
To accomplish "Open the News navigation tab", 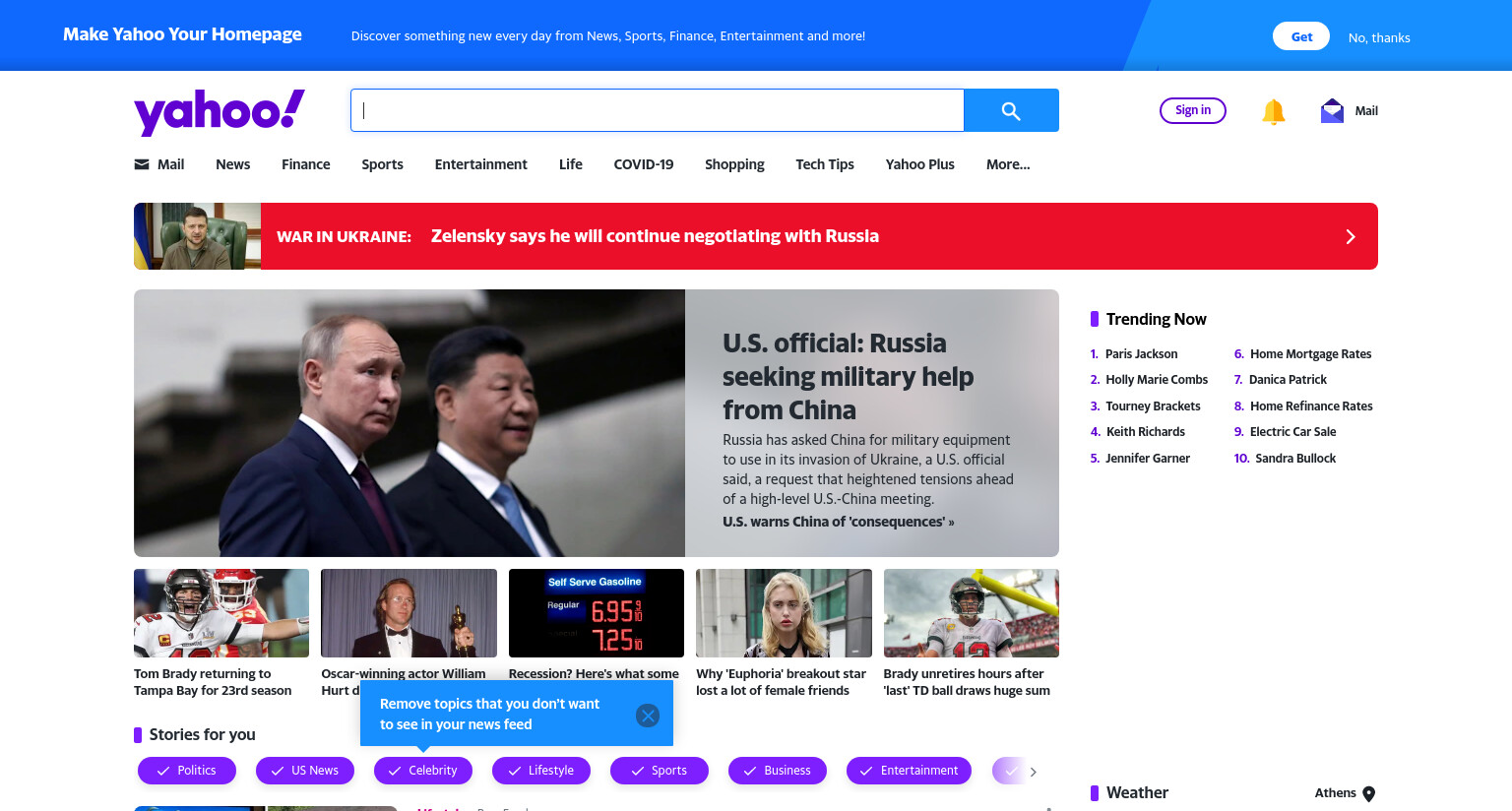I will pos(233,164).
